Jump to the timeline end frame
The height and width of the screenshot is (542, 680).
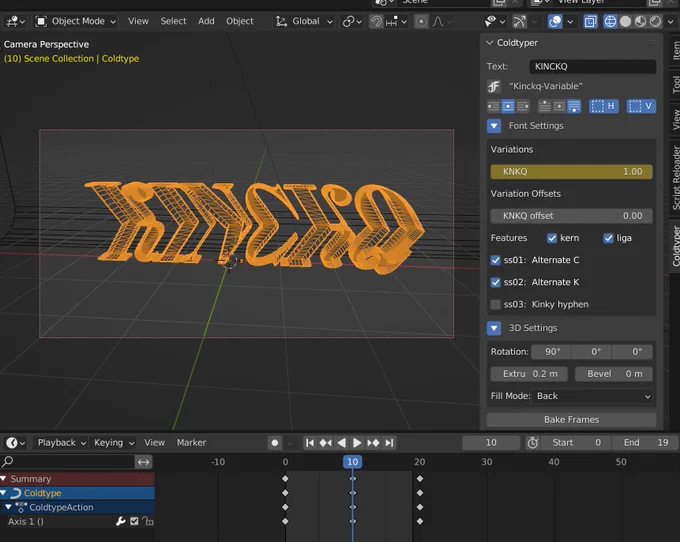(389, 443)
